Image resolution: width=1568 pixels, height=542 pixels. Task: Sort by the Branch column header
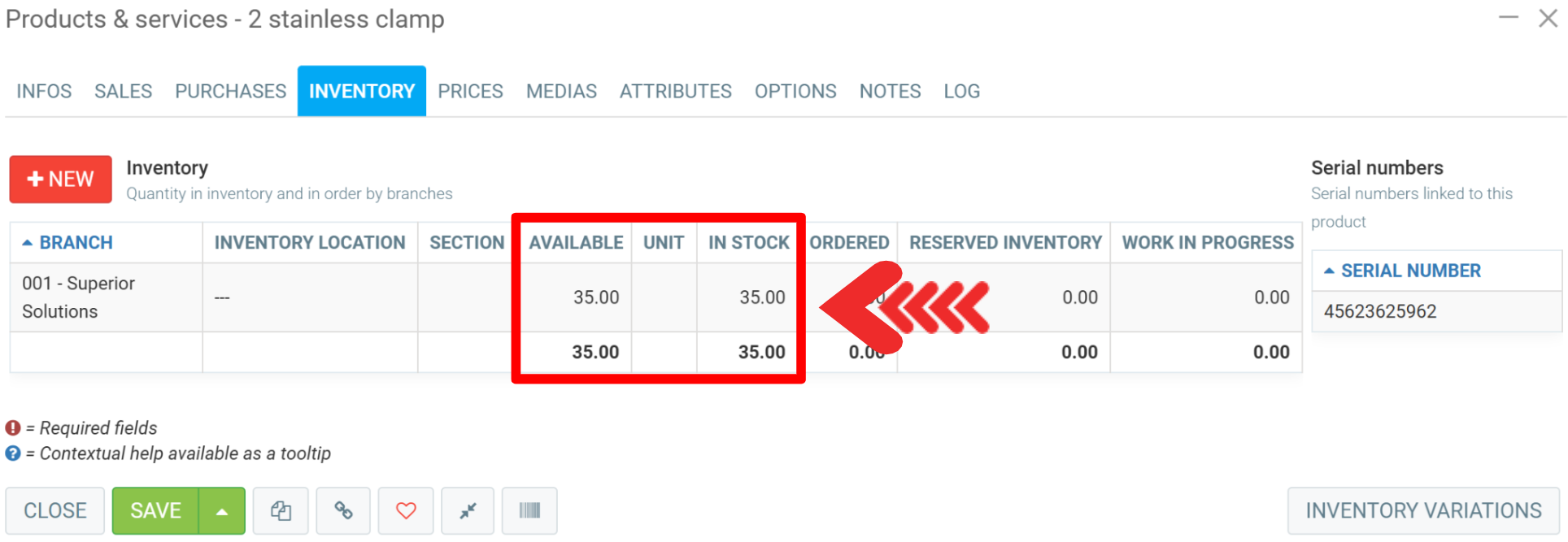click(x=76, y=243)
